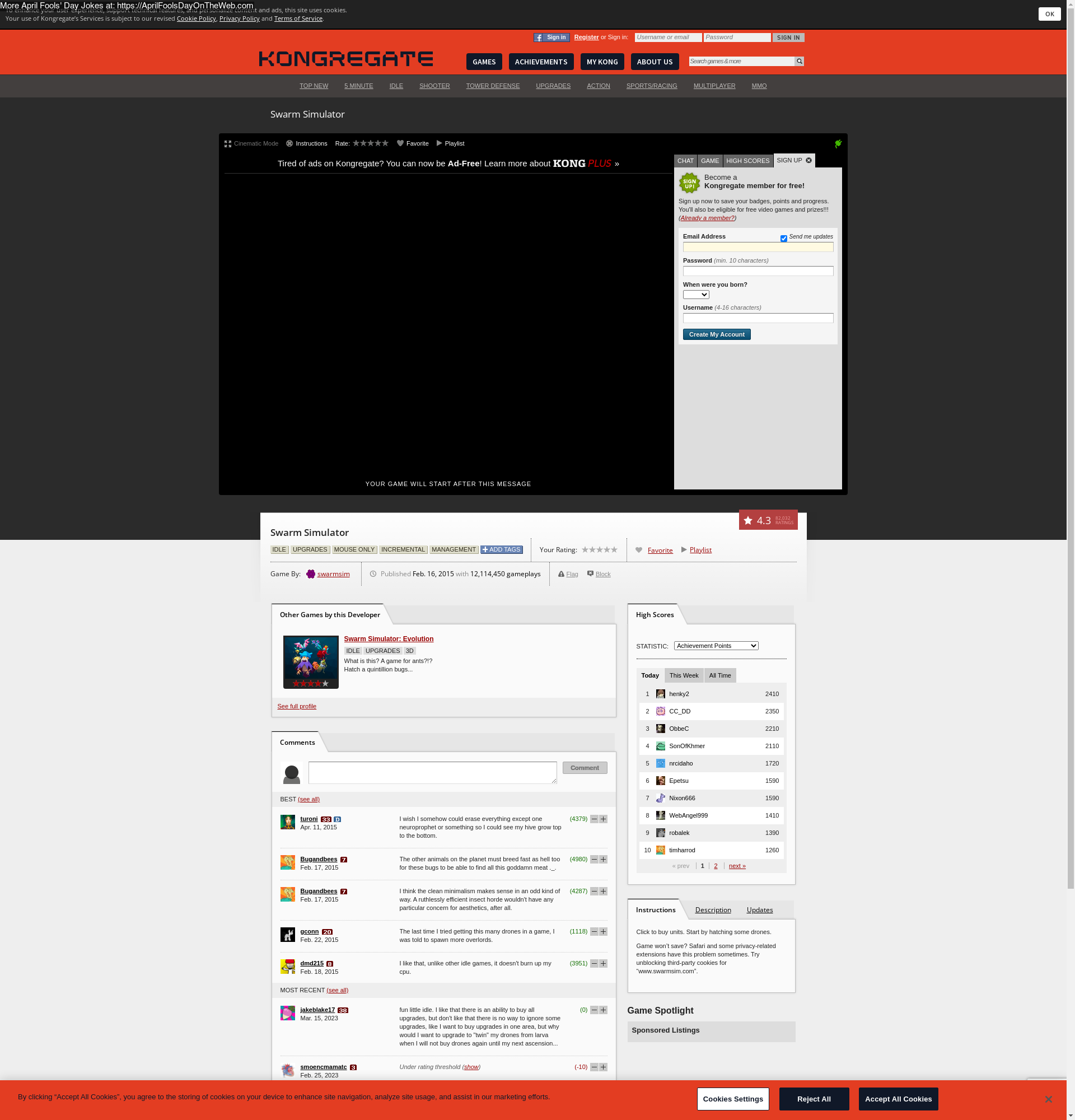The width and height of the screenshot is (1075, 1120).
Task: Click ADD TAGS button
Action: pyautogui.click(x=502, y=550)
